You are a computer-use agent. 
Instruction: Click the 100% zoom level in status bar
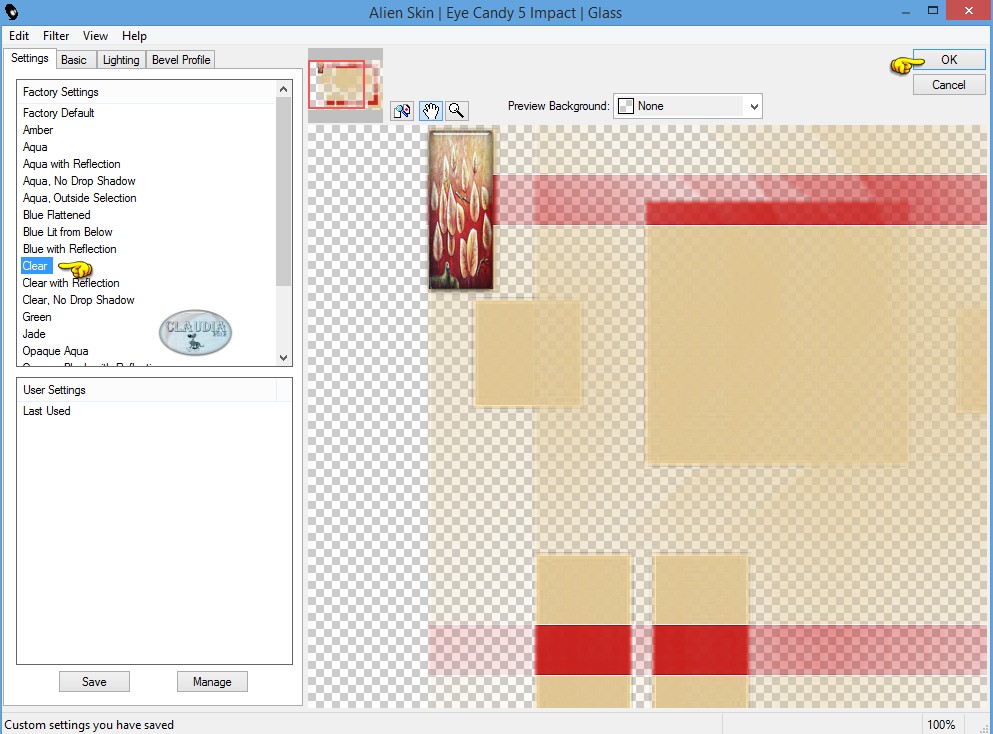point(941,725)
